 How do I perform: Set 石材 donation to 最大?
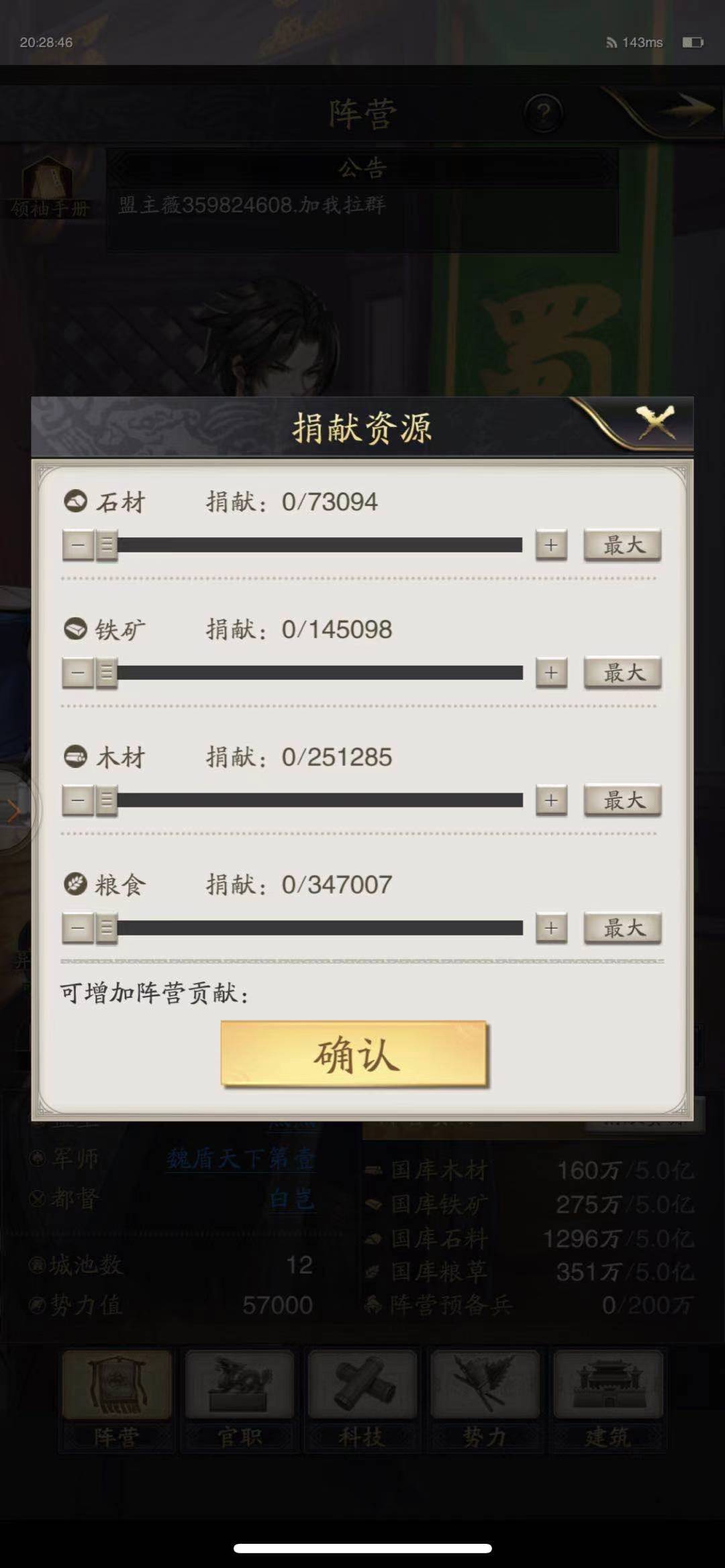[x=622, y=545]
